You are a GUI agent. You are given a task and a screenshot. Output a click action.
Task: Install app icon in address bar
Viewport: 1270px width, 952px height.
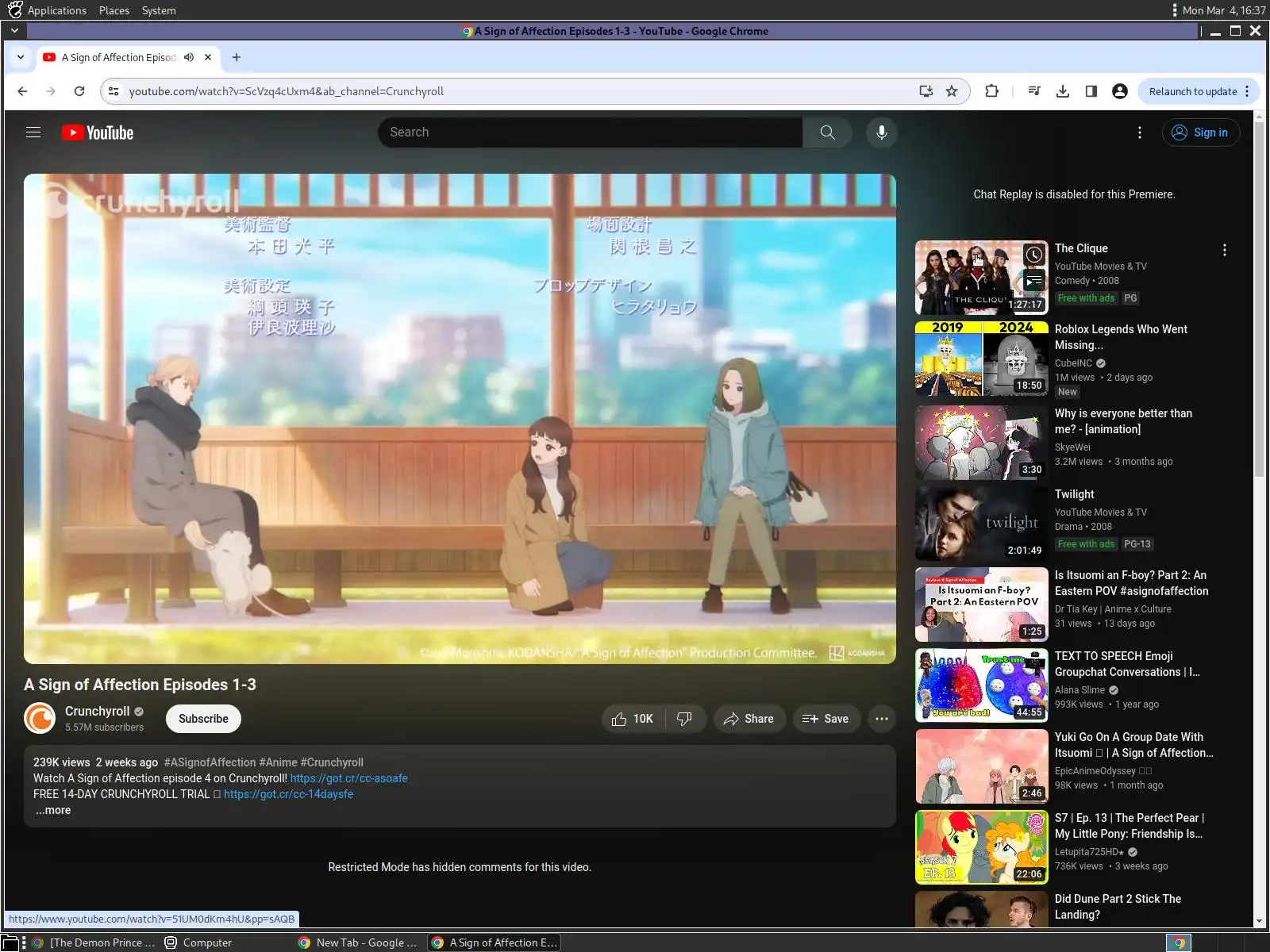point(926,91)
